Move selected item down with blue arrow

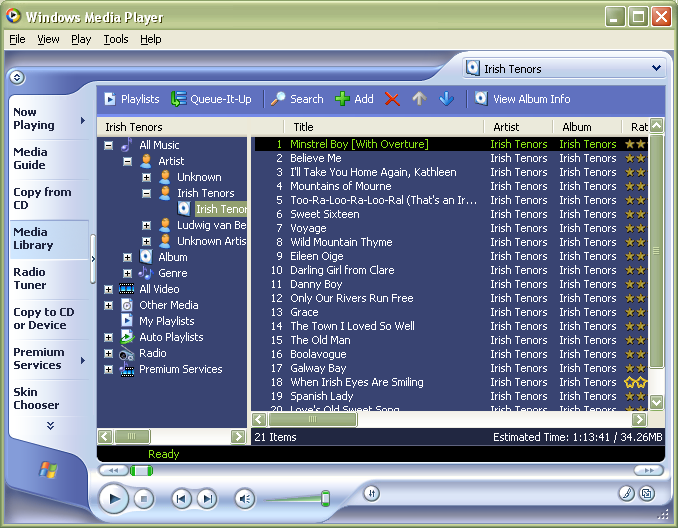pos(446,99)
